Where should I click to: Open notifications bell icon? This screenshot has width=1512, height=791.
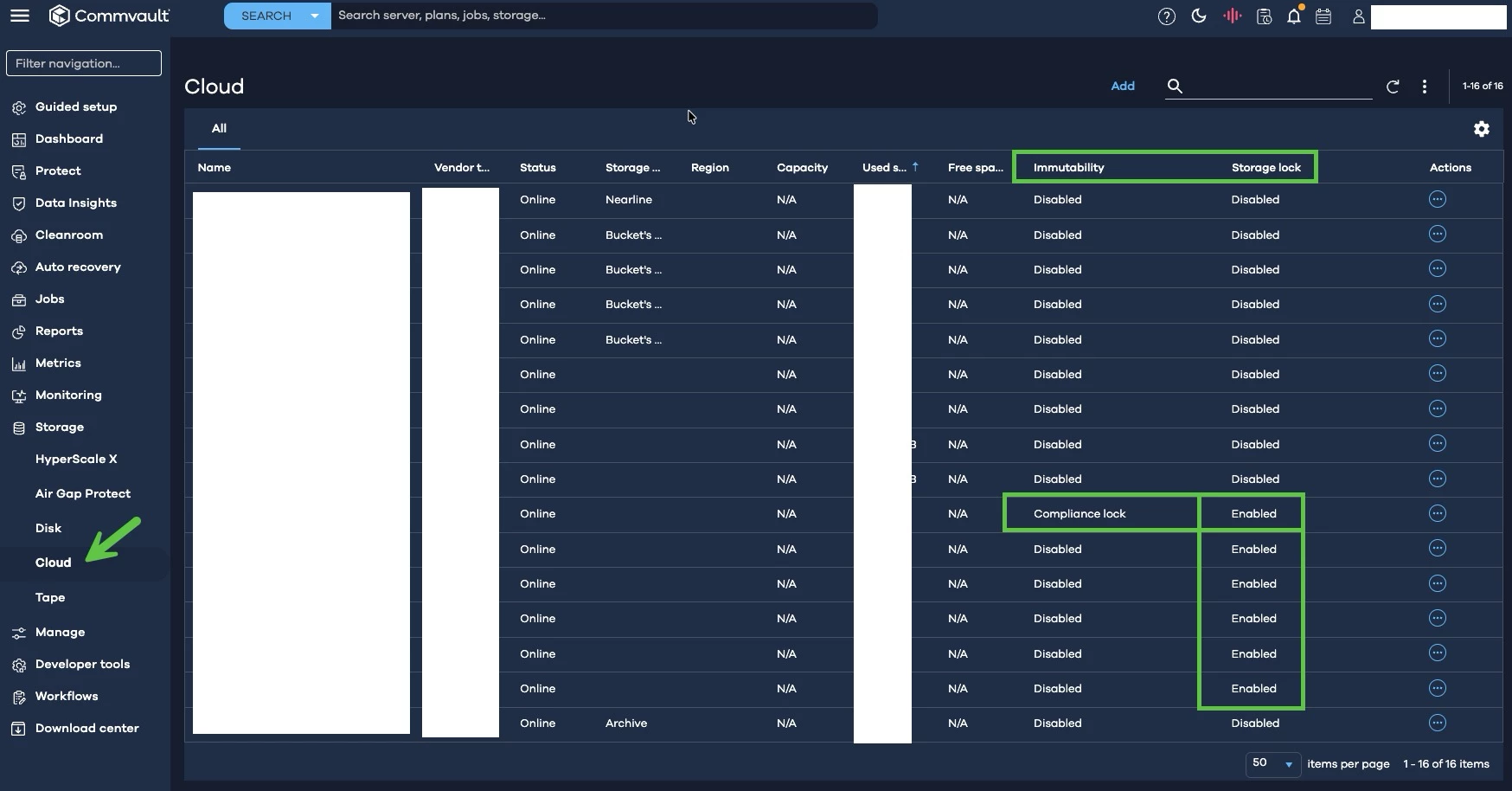point(1294,16)
